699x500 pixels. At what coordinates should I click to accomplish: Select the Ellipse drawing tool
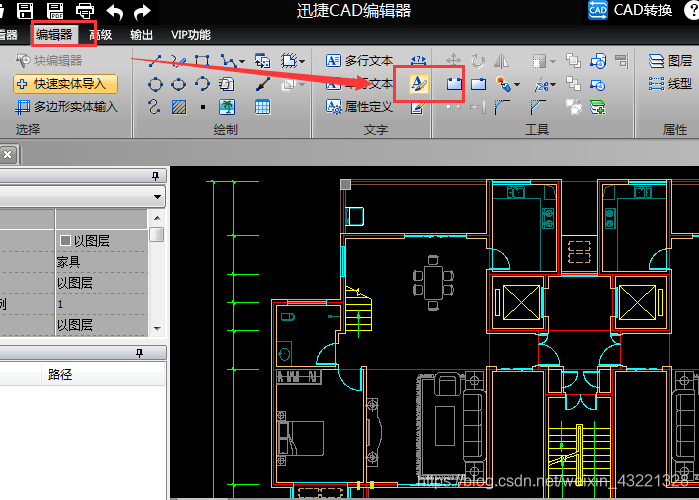pos(179,84)
